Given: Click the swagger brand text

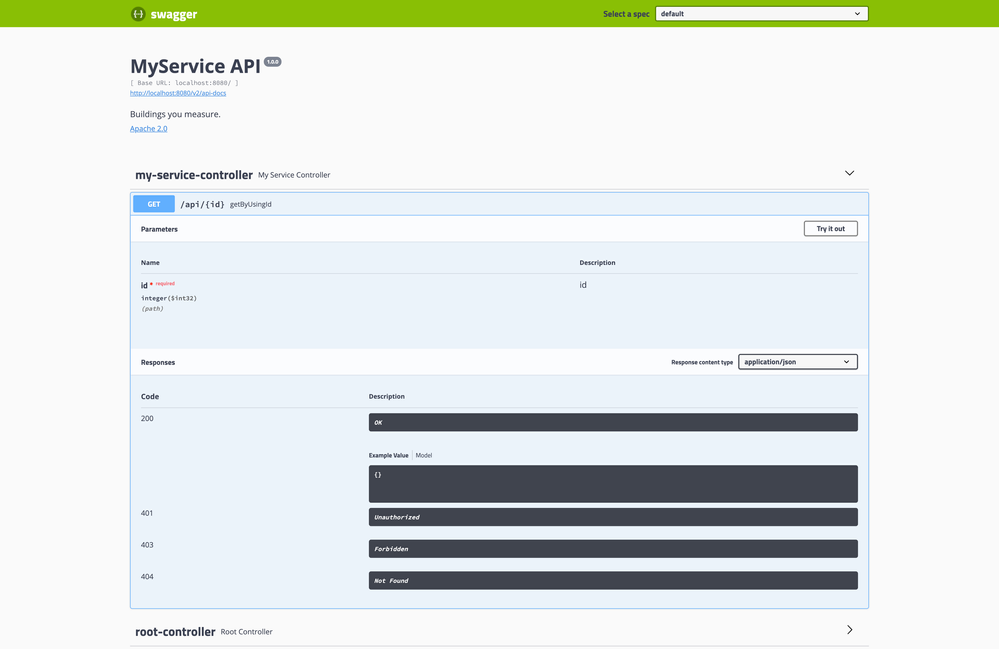Looking at the screenshot, I should pyautogui.click(x=174, y=15).
